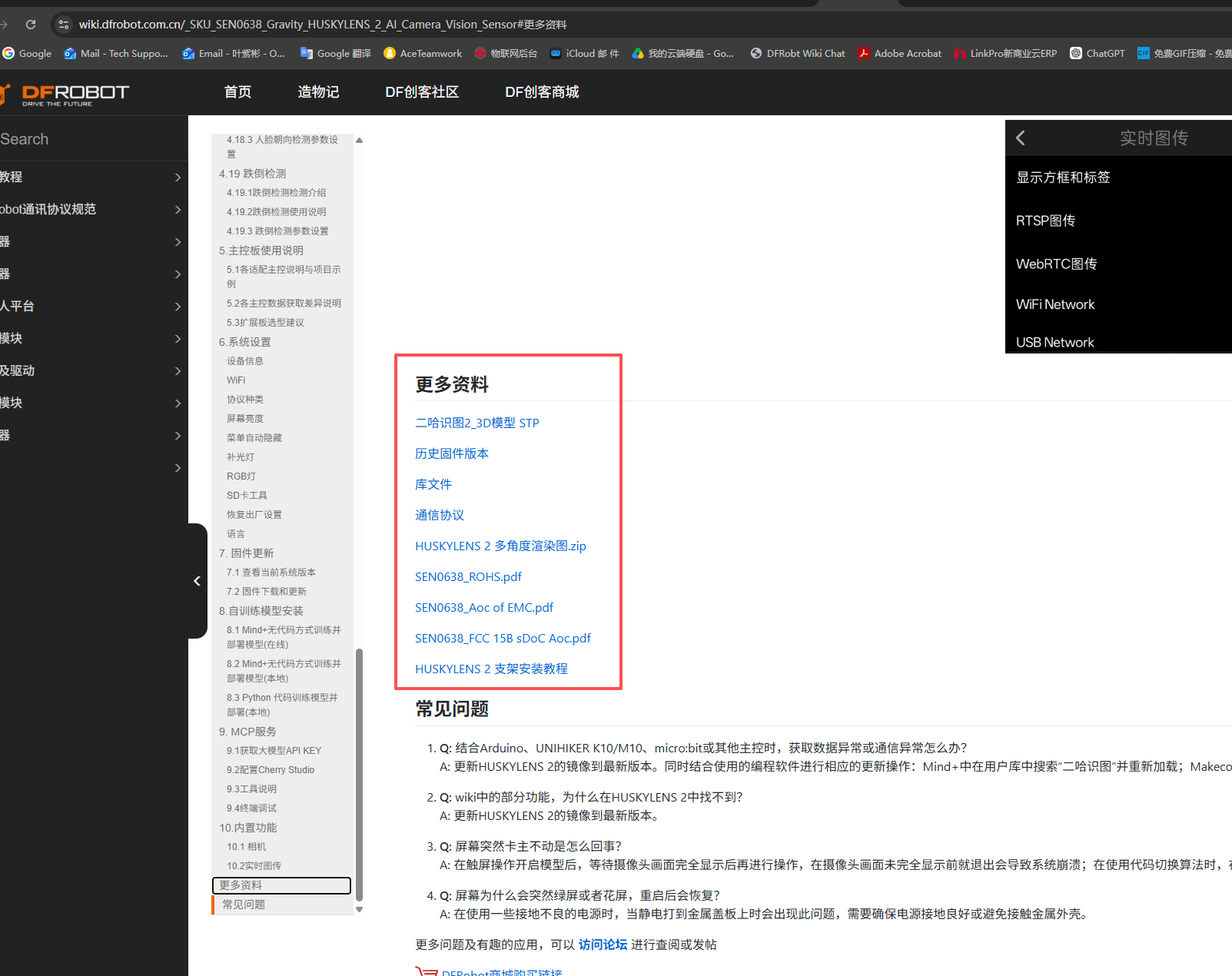Select 更多资料 in contents
The width and height of the screenshot is (1232, 976).
pyautogui.click(x=281, y=885)
